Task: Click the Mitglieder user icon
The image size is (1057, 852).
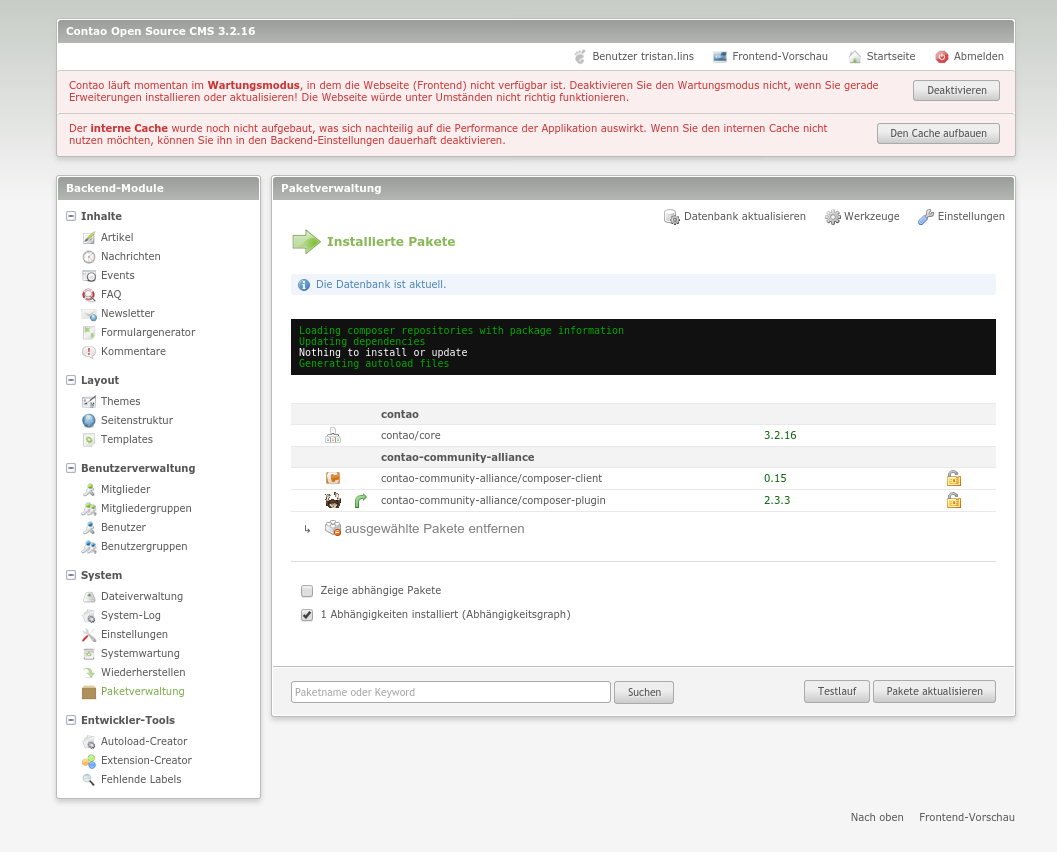Action: (88, 489)
